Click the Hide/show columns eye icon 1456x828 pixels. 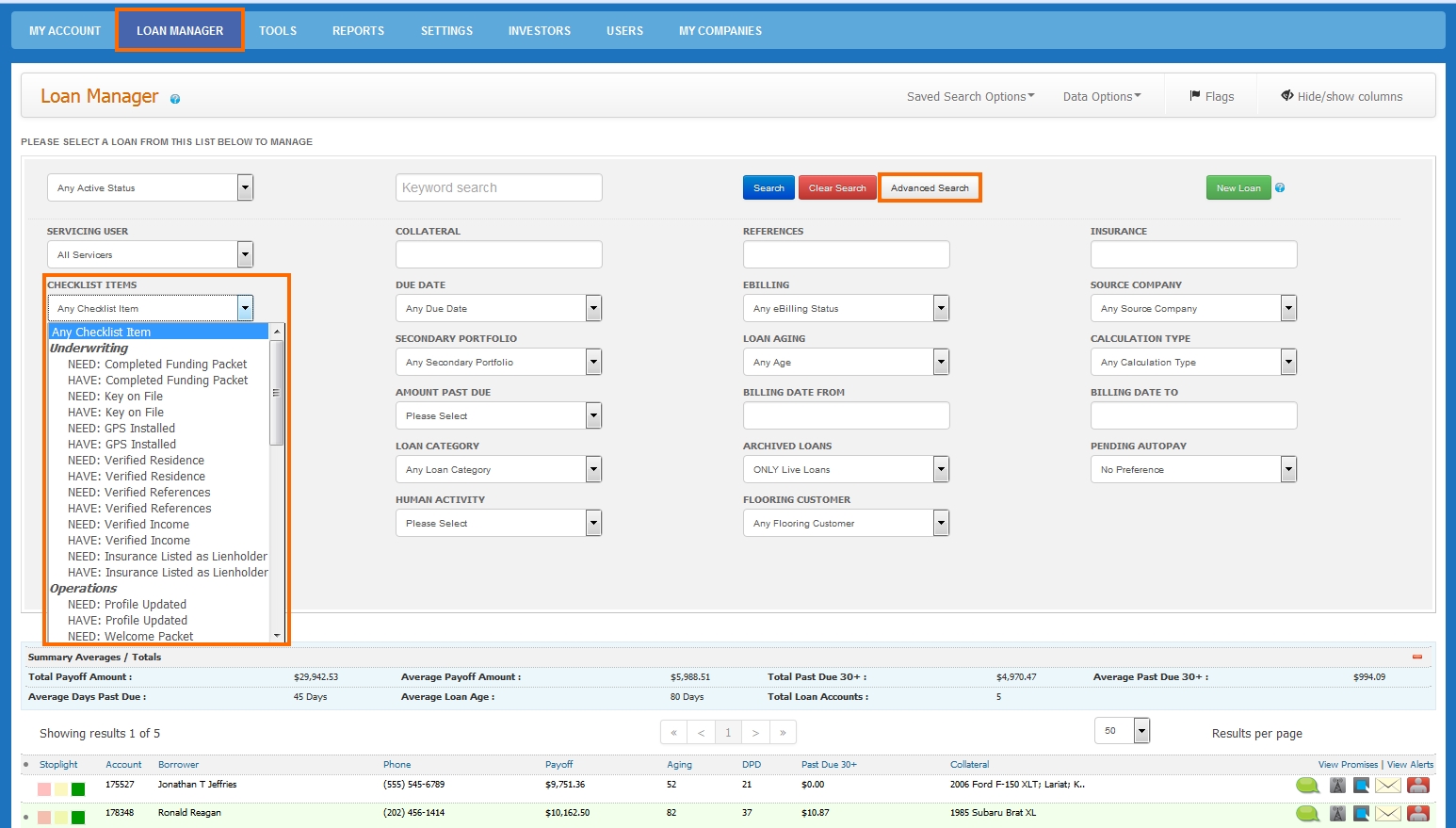pos(1287,96)
